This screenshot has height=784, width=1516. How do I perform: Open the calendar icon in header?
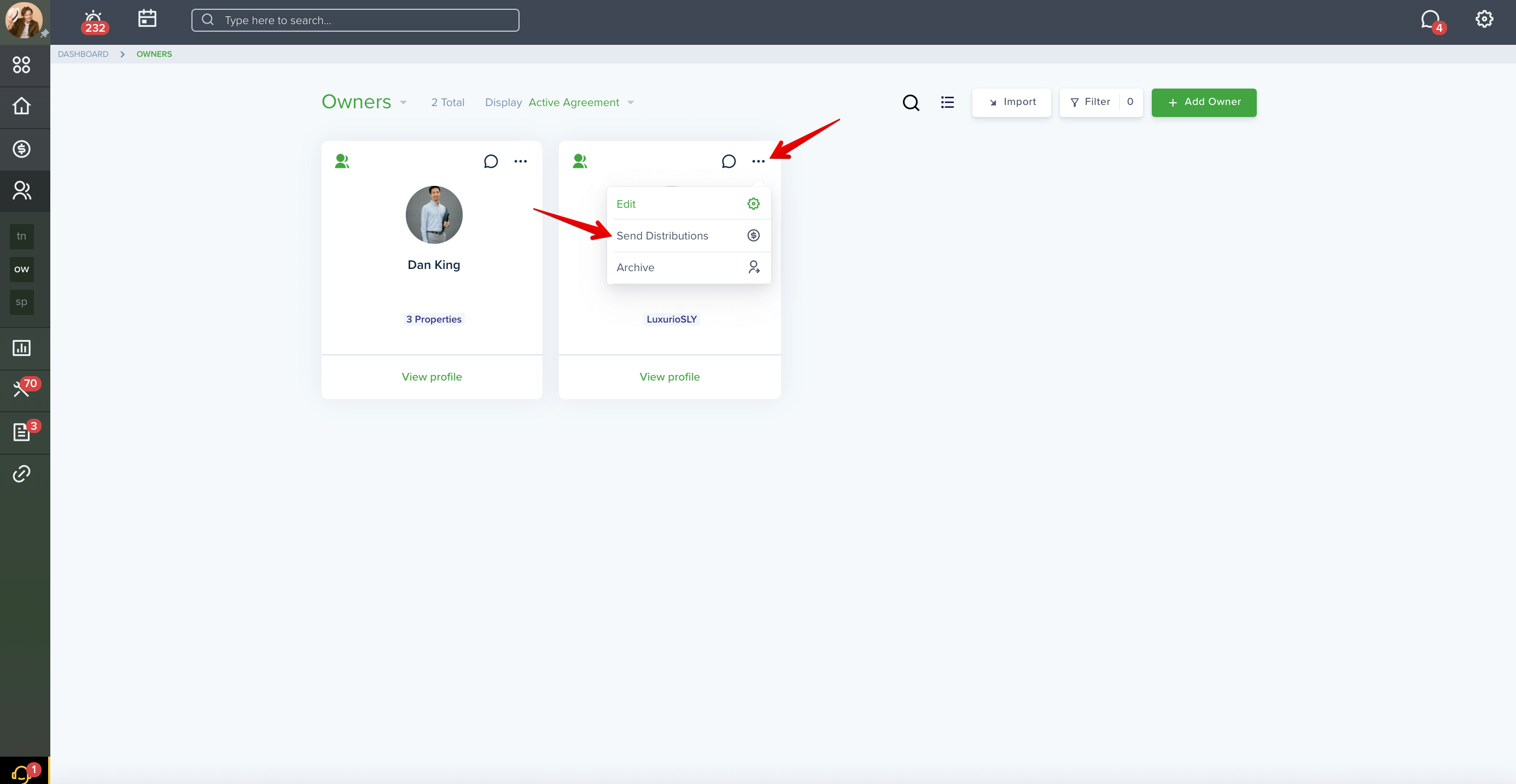(x=147, y=18)
